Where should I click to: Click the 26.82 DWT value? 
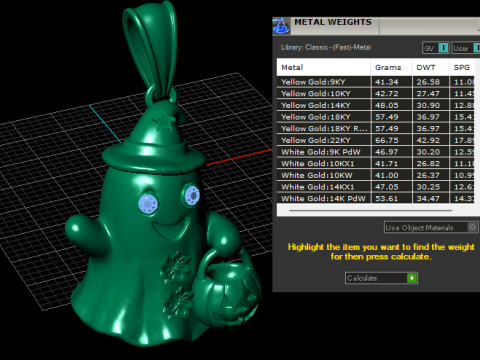428,164
